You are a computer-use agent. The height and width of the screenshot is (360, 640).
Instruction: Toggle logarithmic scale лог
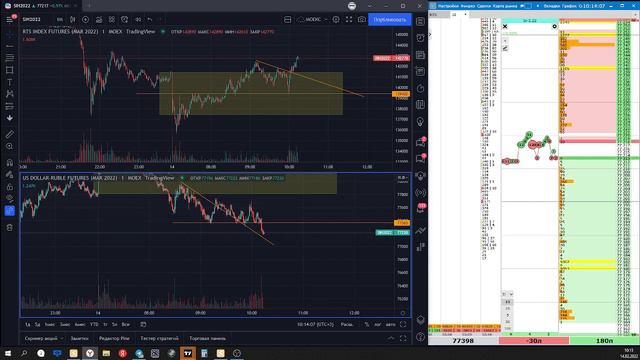(378, 324)
